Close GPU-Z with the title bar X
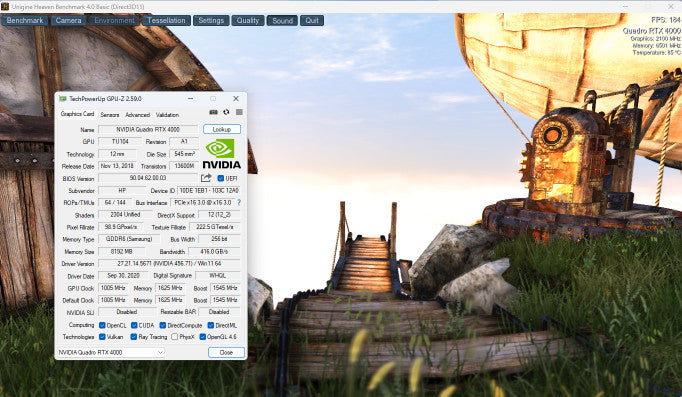Screen dimensions: 682x397 coord(236,99)
